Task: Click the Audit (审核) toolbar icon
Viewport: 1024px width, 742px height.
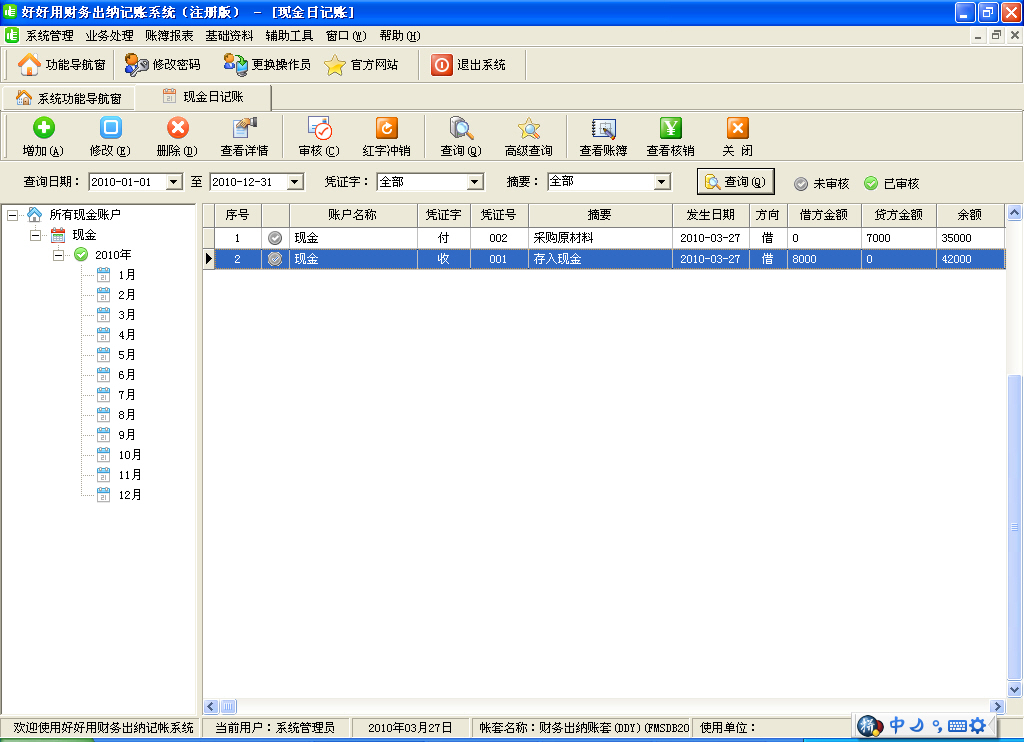Action: point(319,128)
